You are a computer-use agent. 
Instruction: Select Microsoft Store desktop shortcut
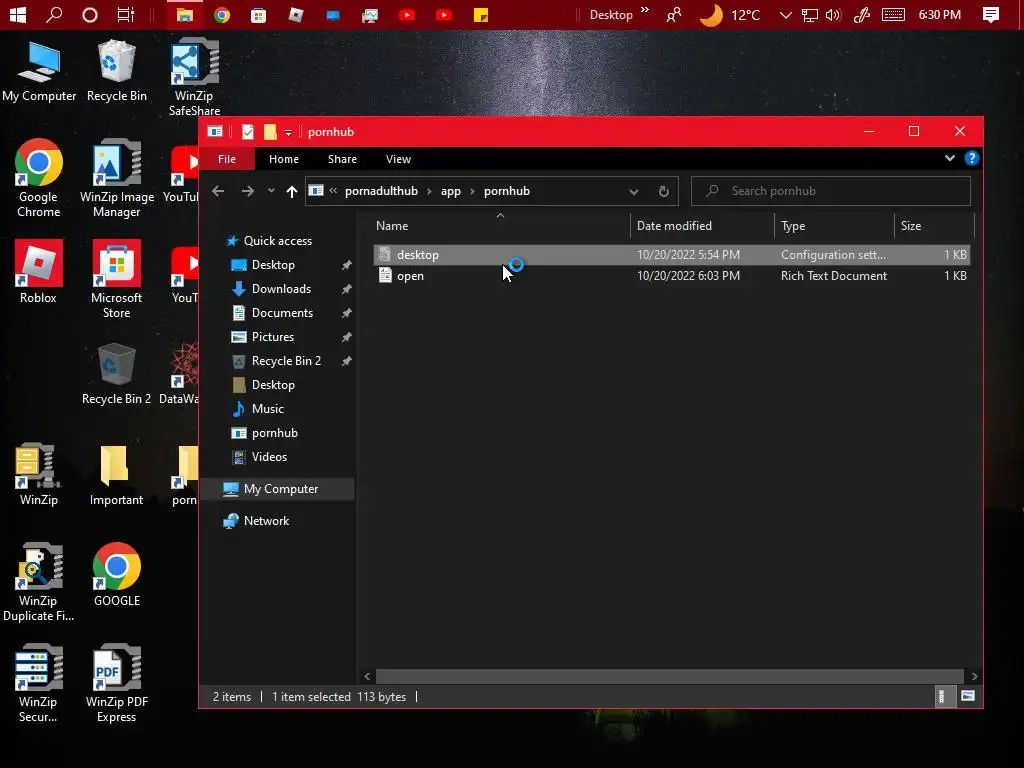coord(117,279)
